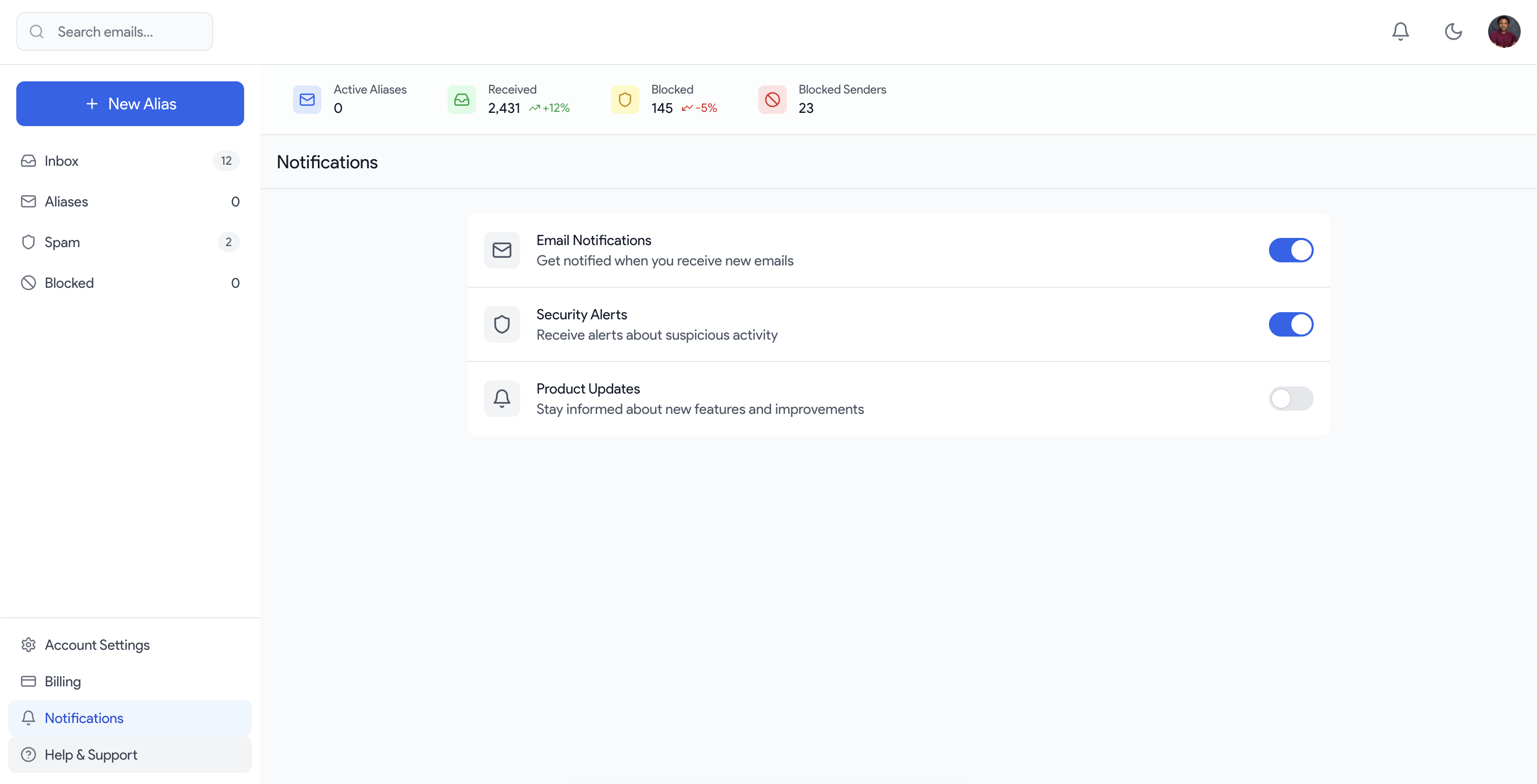
Task: Click the -5% blocked trend
Action: click(x=699, y=109)
